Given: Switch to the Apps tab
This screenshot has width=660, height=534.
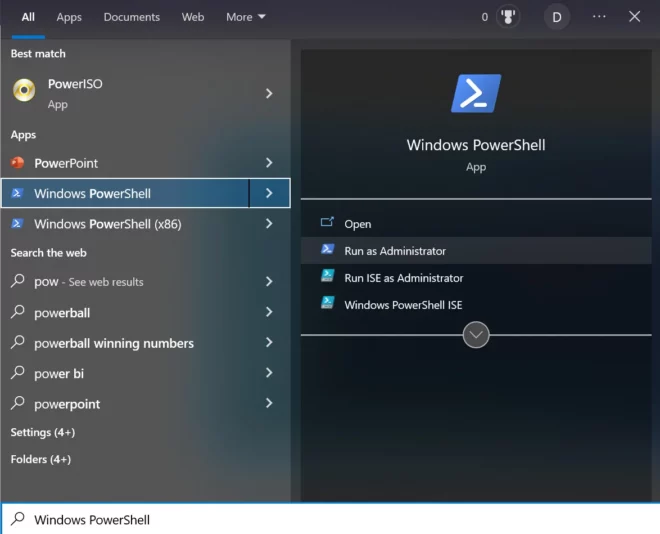Looking at the screenshot, I should click(69, 17).
